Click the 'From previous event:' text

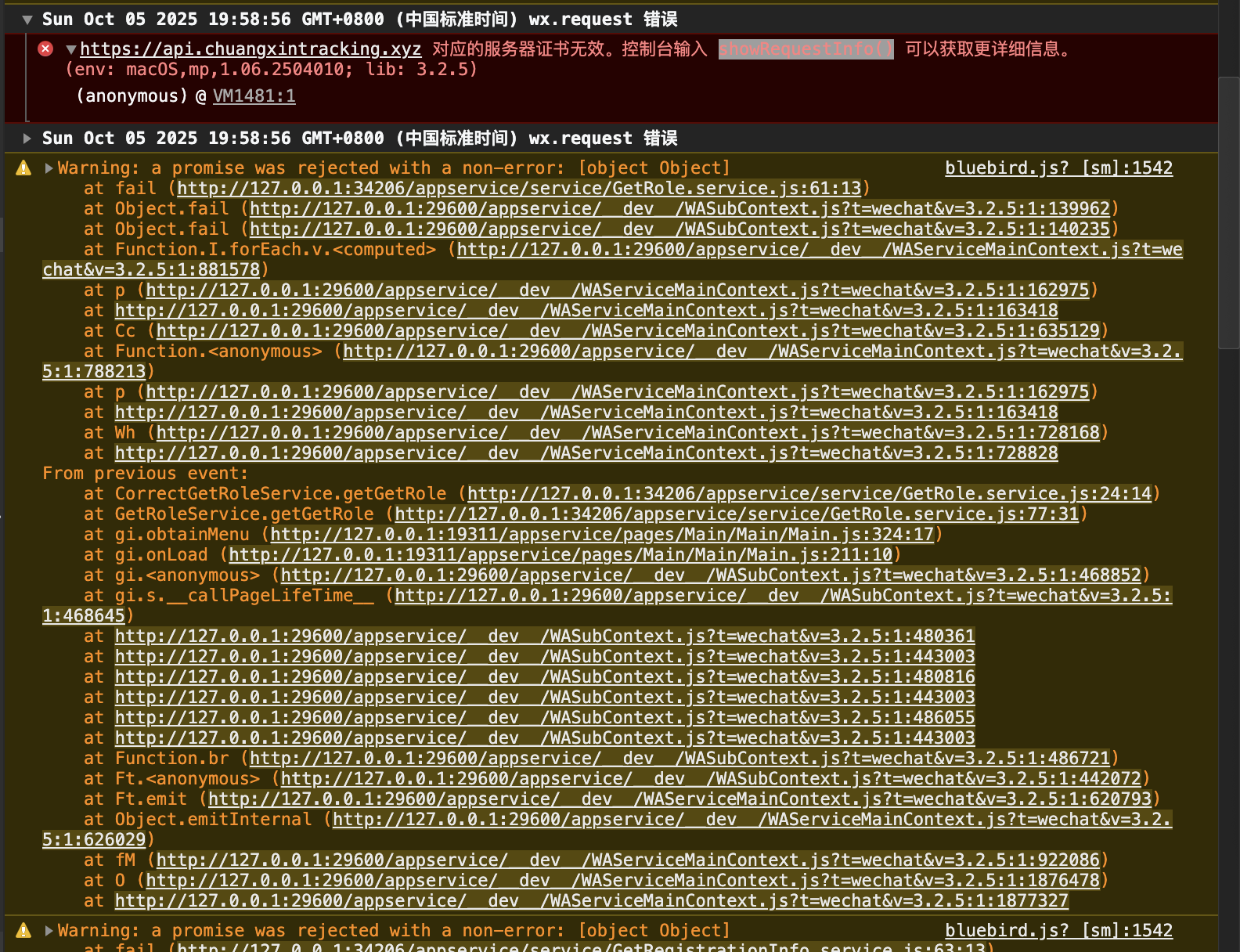[x=145, y=474]
